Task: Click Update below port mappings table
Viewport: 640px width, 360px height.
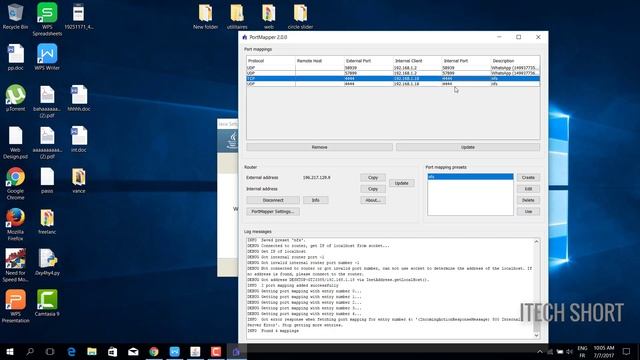Action: pos(468,147)
